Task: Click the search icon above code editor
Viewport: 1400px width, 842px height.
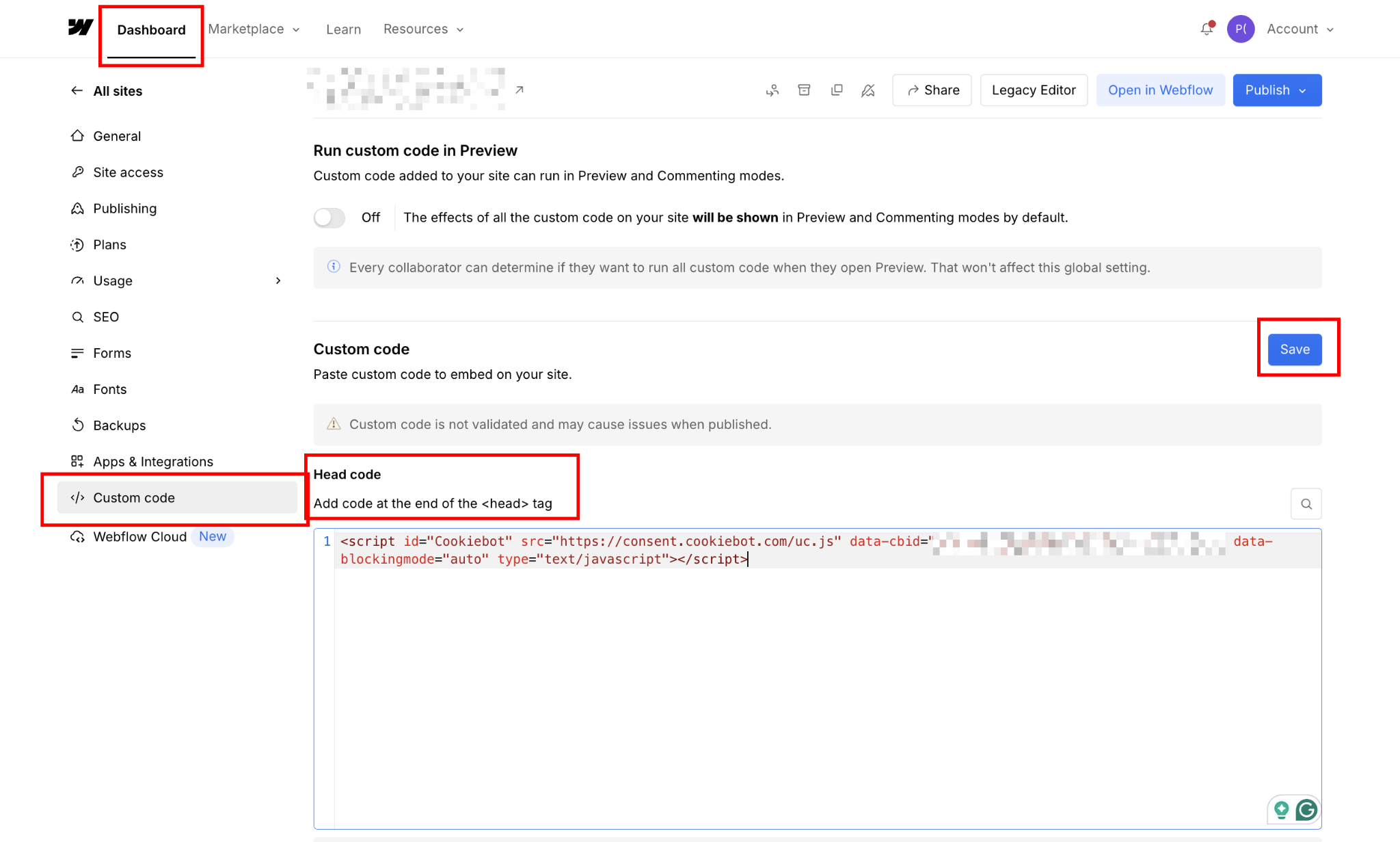Action: [1306, 504]
